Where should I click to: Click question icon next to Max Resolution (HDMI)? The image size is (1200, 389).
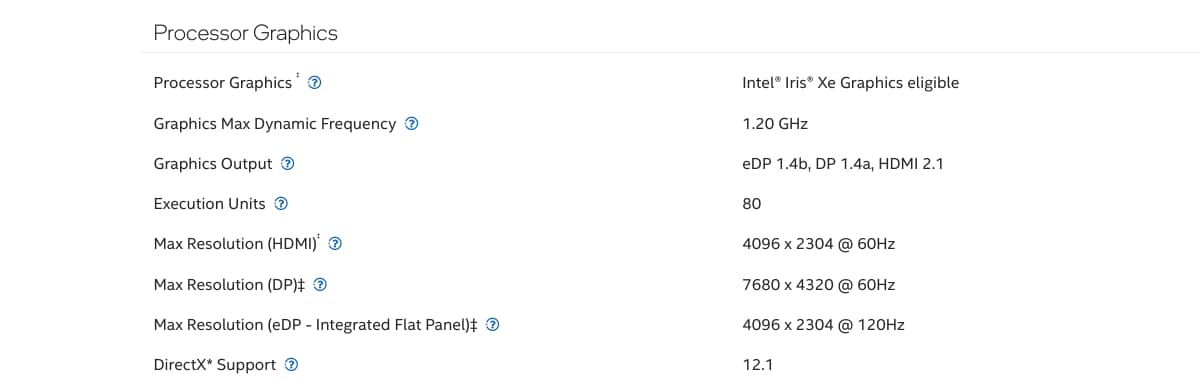pos(336,244)
